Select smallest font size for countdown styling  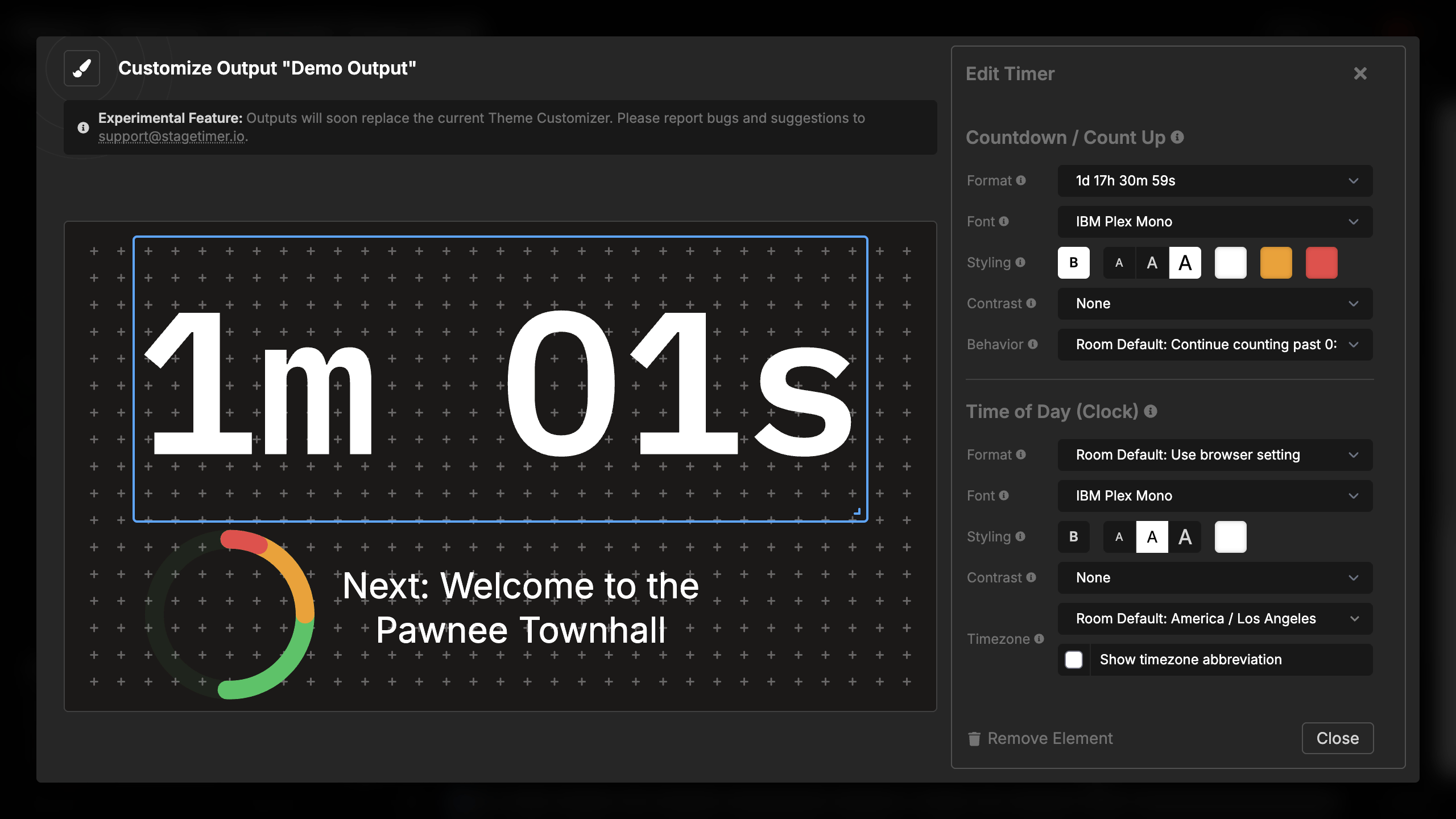[x=1119, y=263]
